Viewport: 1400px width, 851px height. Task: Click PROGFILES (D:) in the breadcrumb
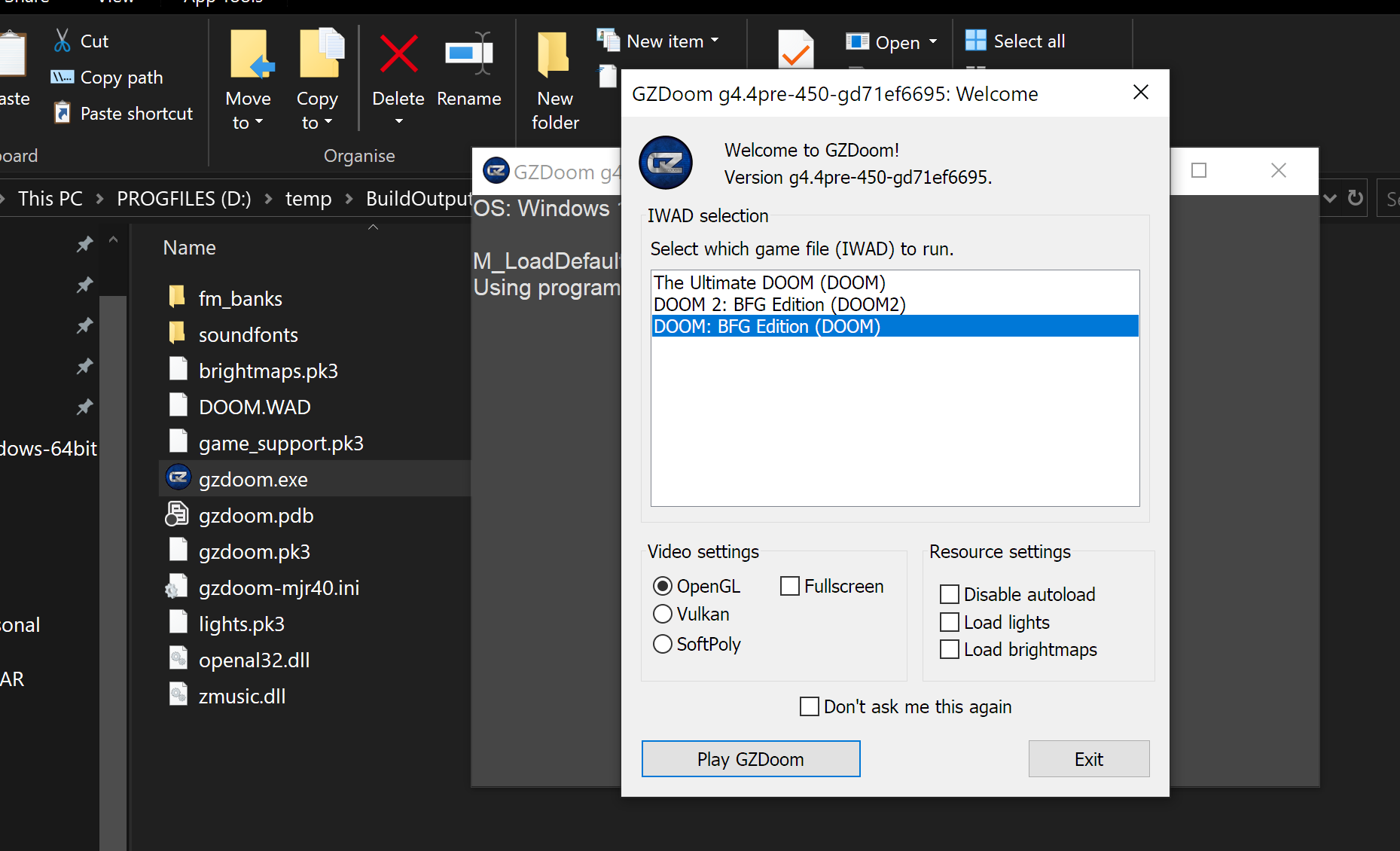(184, 199)
